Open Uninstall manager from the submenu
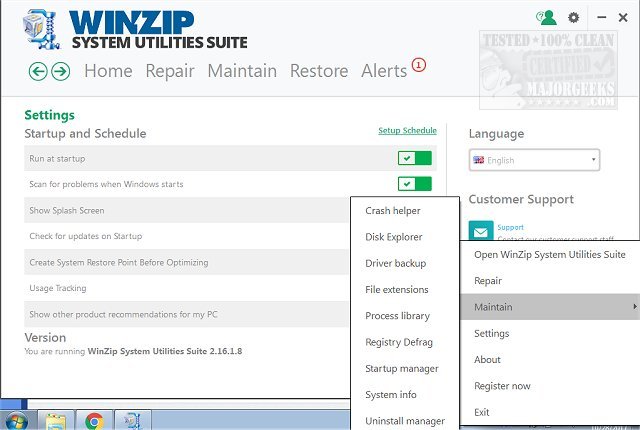 tap(405, 421)
